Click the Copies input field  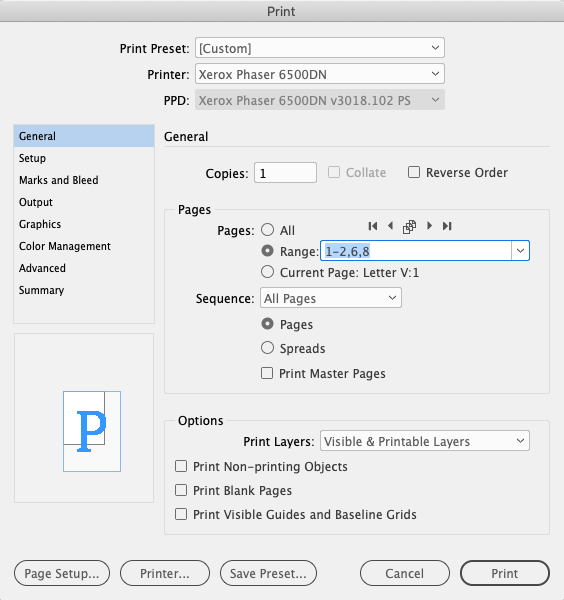[x=285, y=173]
